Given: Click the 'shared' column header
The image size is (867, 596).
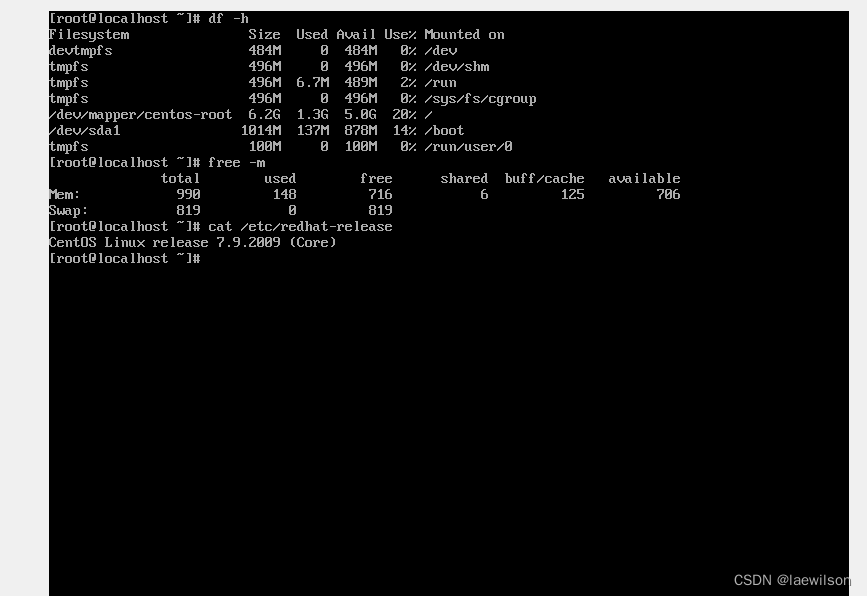Looking at the screenshot, I should [x=464, y=179].
